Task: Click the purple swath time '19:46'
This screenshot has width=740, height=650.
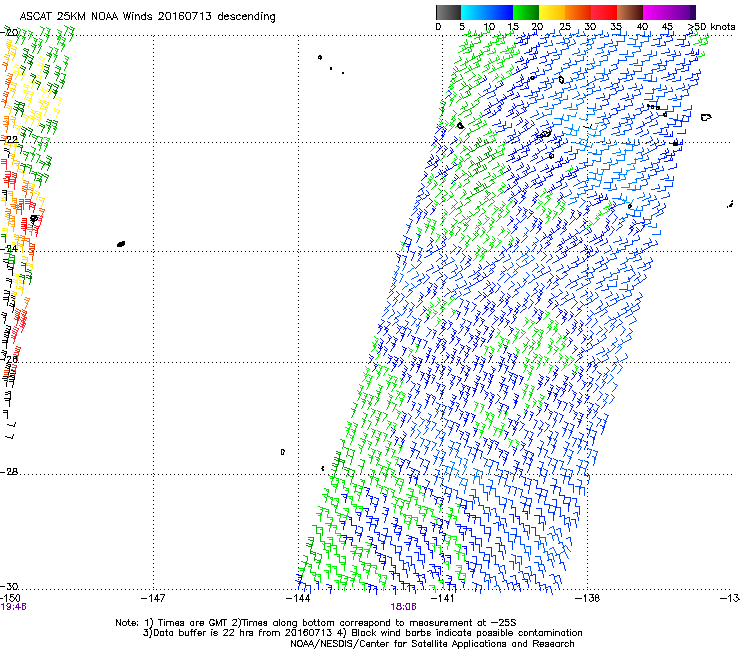Action: point(13,607)
